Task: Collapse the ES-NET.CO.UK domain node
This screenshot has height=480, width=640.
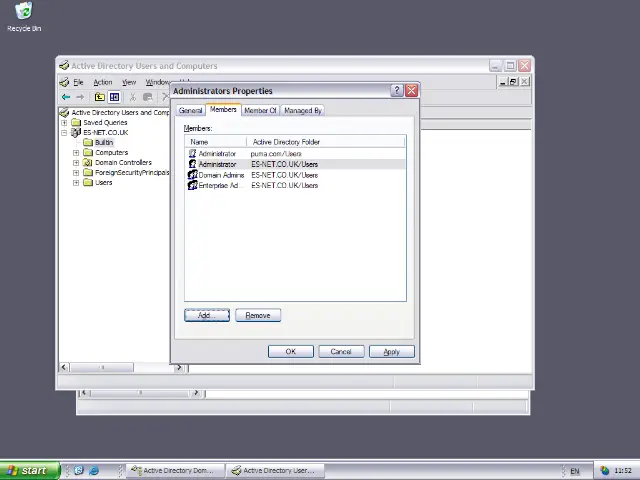Action: pyautogui.click(x=64, y=133)
